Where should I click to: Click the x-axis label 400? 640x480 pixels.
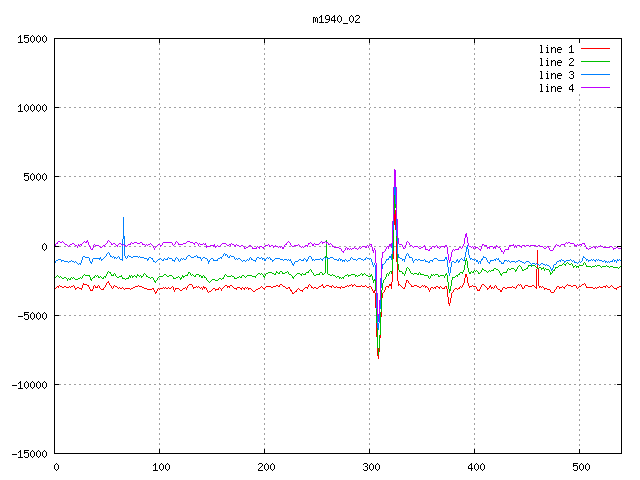pos(476,467)
